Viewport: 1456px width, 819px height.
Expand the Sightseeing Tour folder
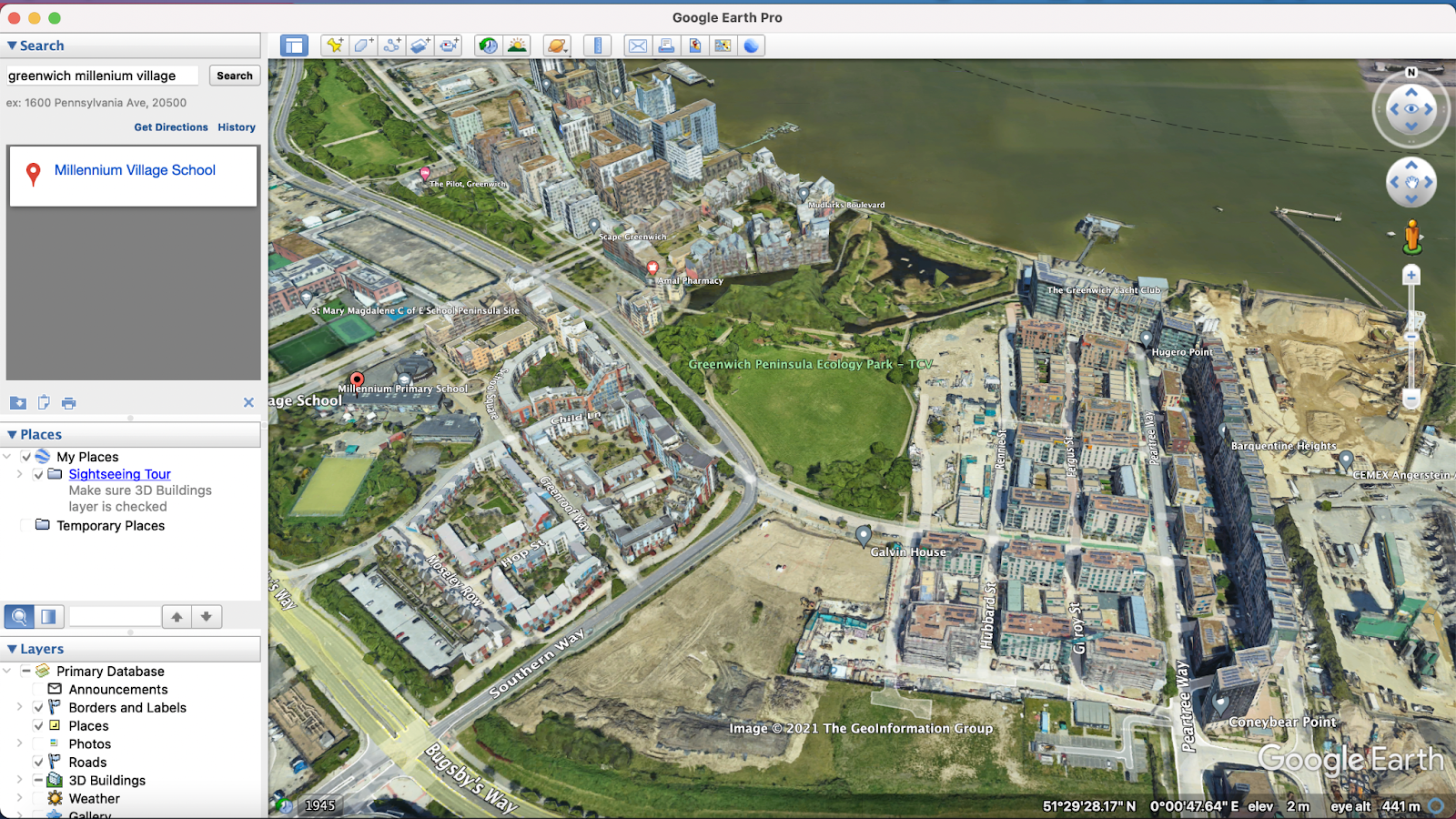click(19, 474)
